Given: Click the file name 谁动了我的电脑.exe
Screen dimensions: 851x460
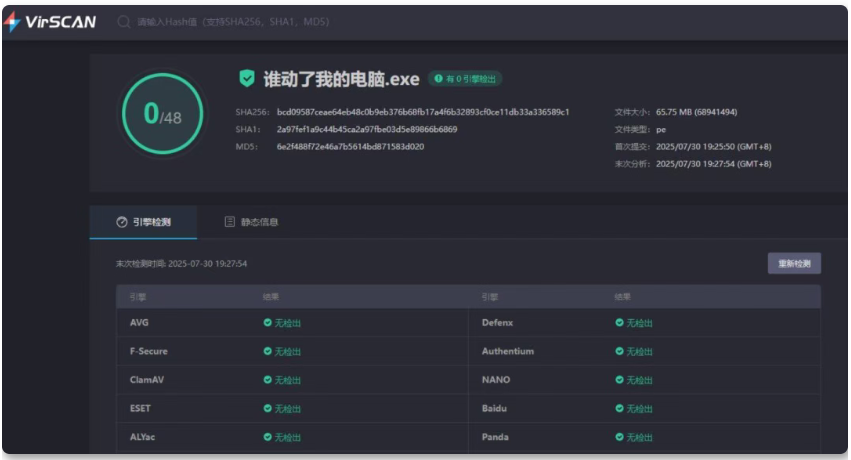Looking at the screenshot, I should click(341, 79).
